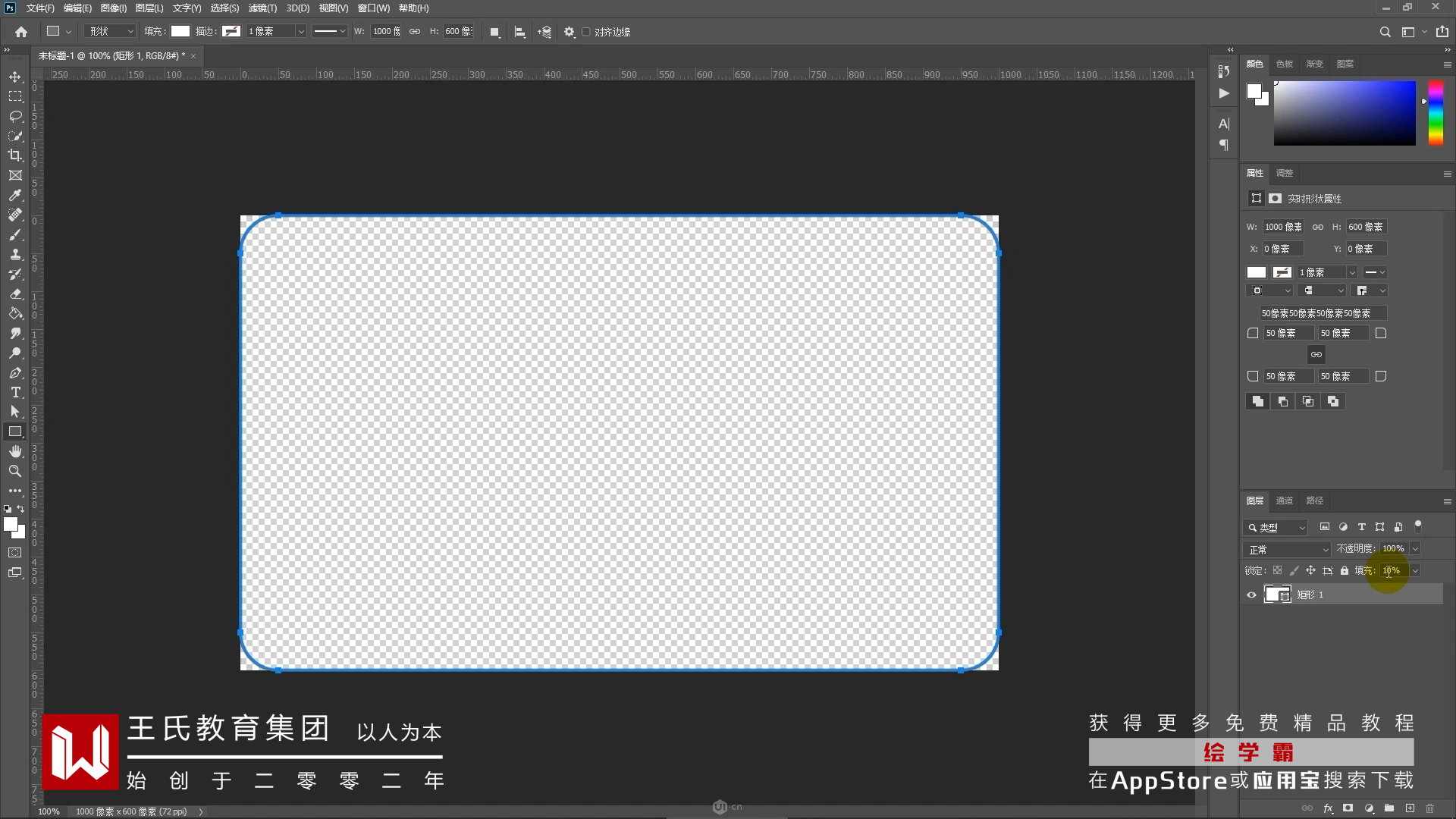Screen dimensions: 1456x819
Task: Click the add layer style fx button
Action: 1328,808
